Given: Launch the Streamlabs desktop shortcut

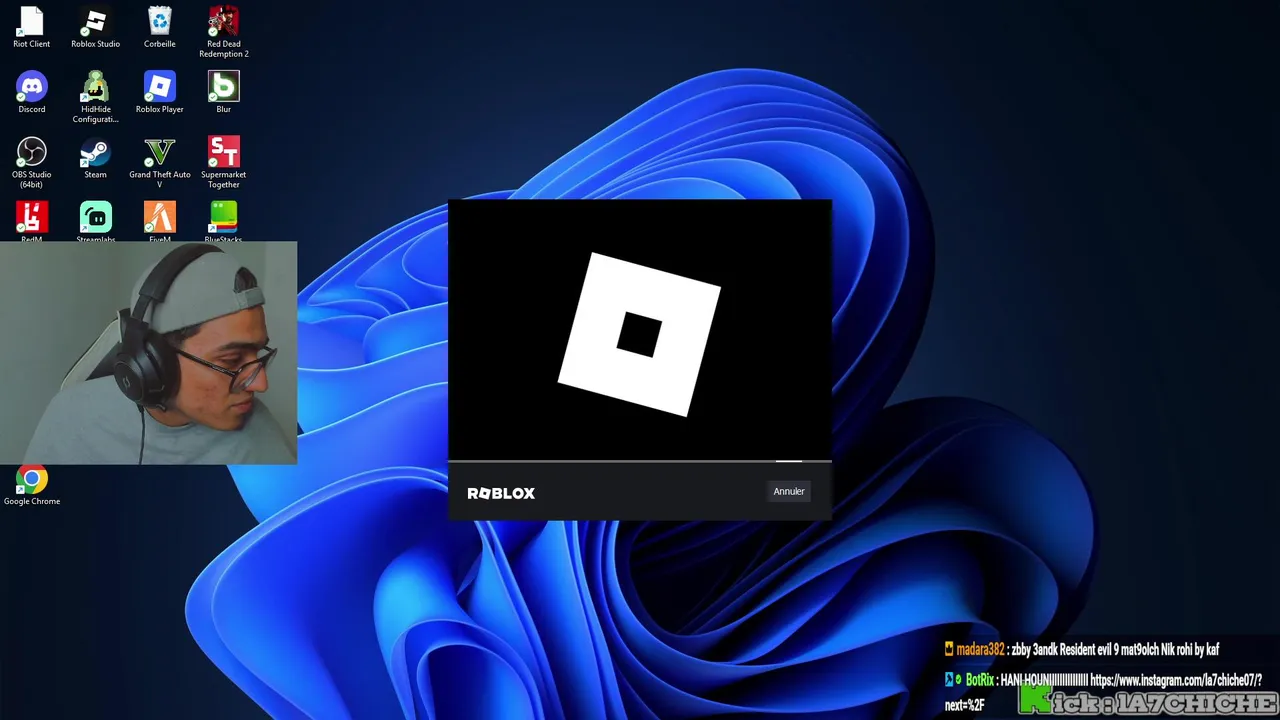Looking at the screenshot, I should click(x=95, y=221).
